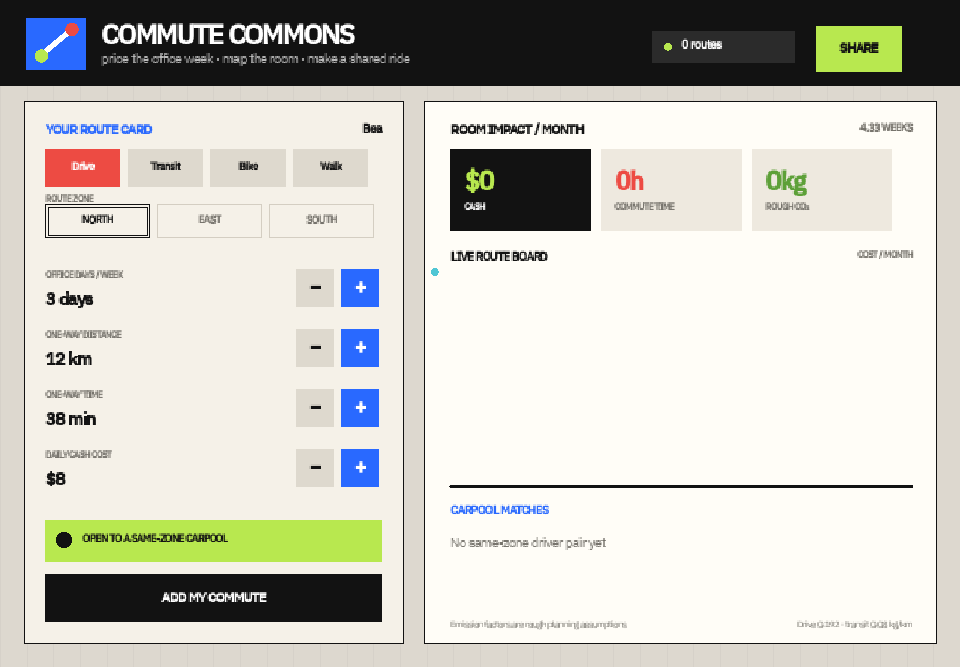The height and width of the screenshot is (667, 960).
Task: Select the Drive commute mode
Action: click(x=83, y=167)
